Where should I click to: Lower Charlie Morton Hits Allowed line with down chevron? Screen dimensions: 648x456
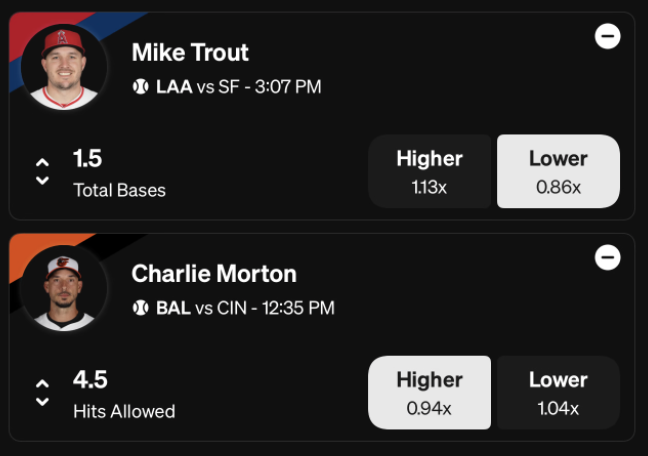point(42,401)
